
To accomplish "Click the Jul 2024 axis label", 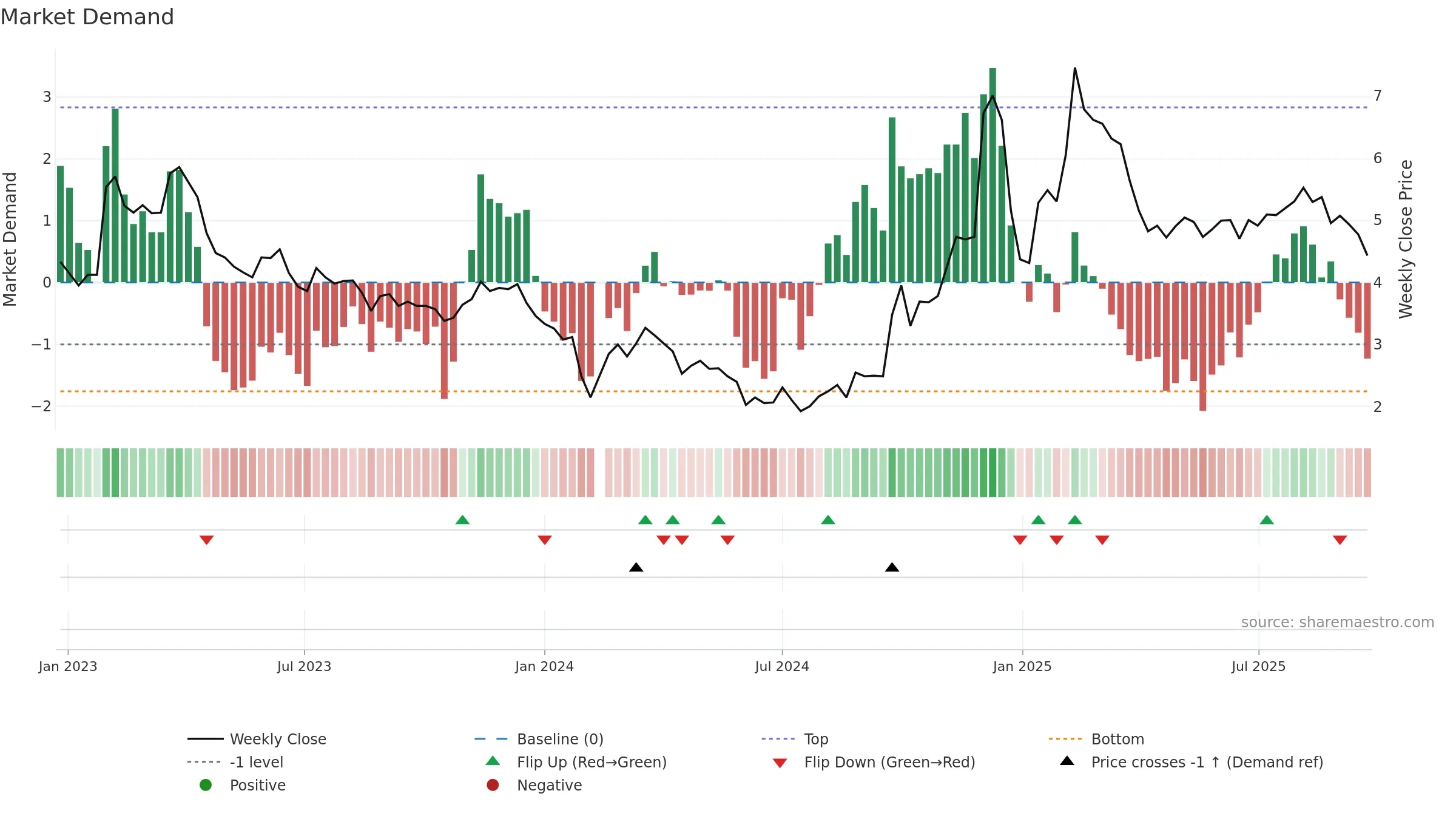I will click(782, 666).
